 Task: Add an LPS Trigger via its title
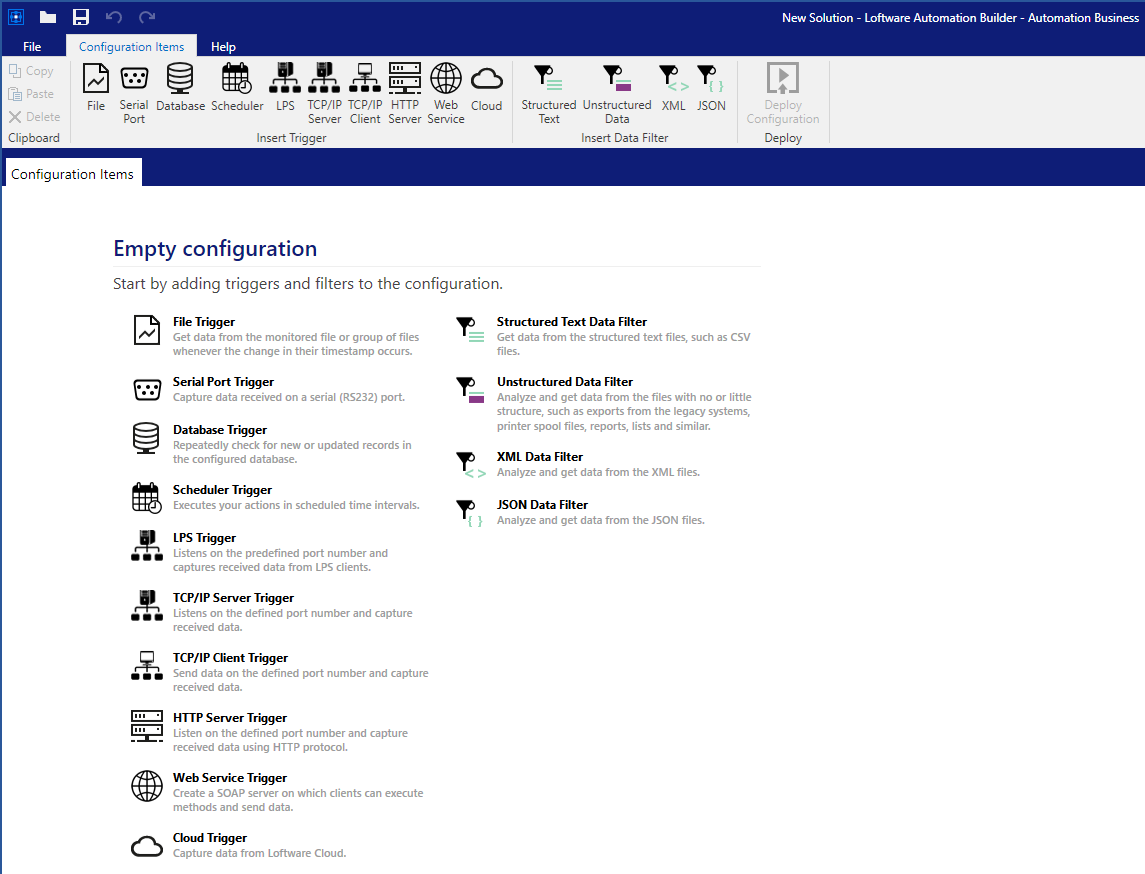204,538
